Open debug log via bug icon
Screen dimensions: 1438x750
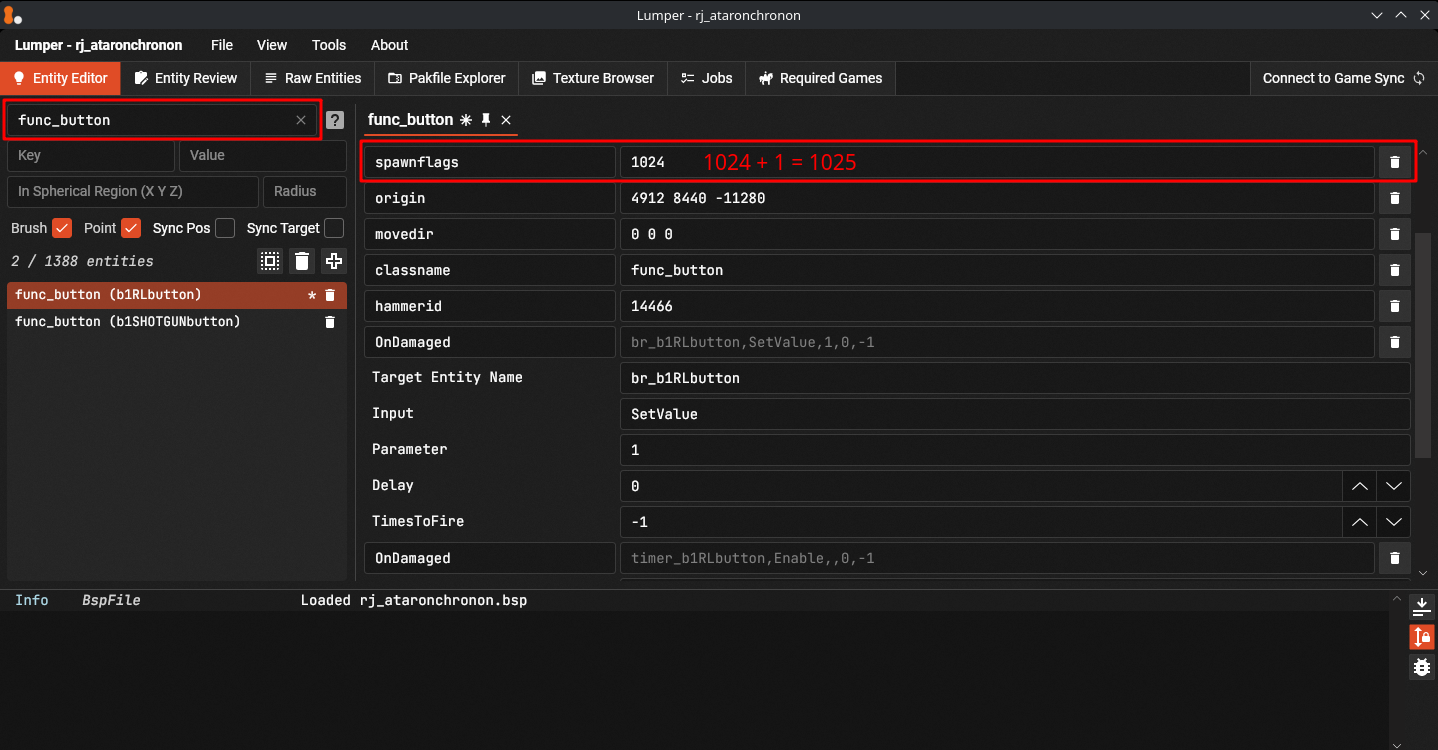coord(1421,667)
